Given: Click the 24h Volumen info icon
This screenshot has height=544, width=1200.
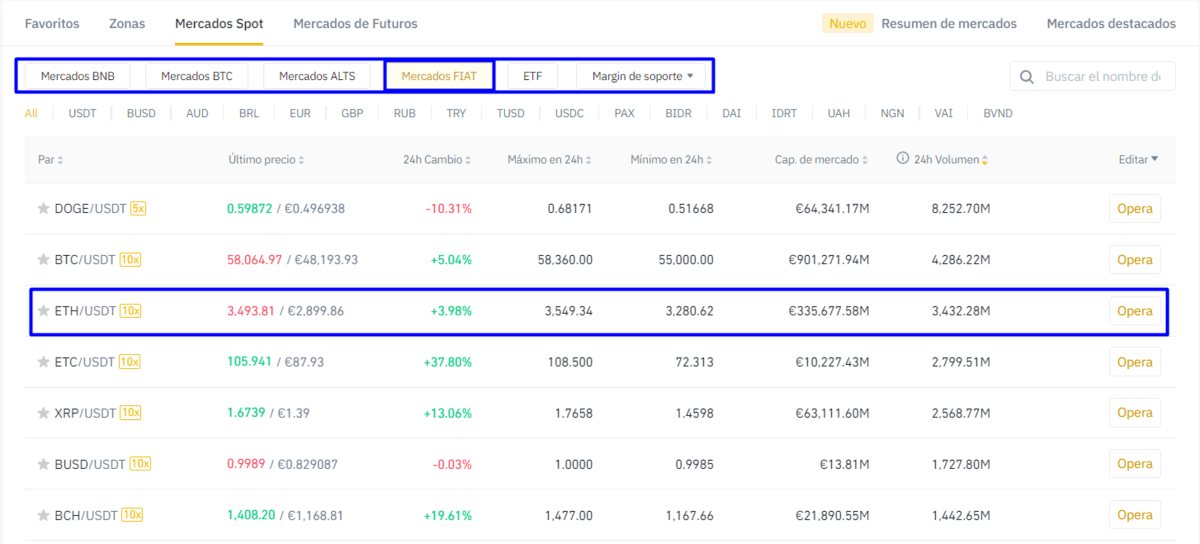Looking at the screenshot, I should coord(902,159).
